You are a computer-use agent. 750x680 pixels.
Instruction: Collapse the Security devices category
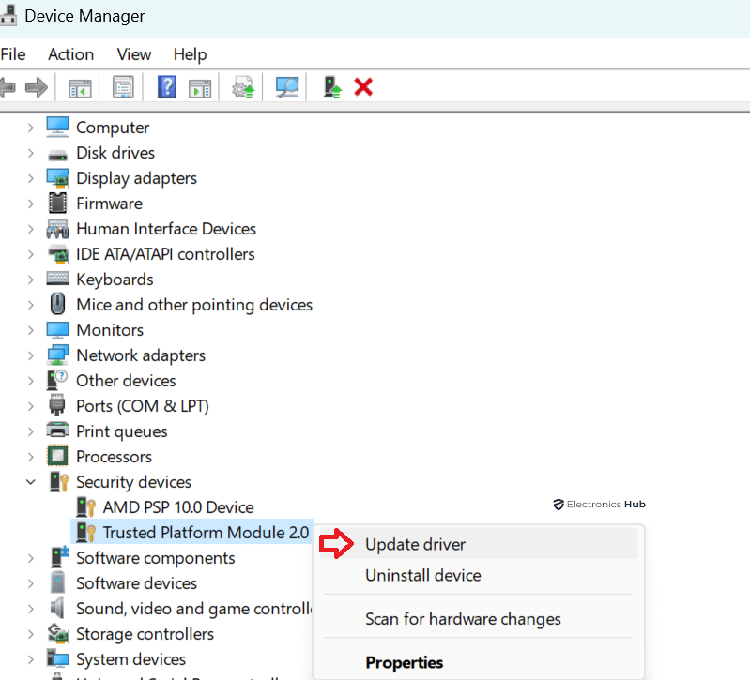31,482
